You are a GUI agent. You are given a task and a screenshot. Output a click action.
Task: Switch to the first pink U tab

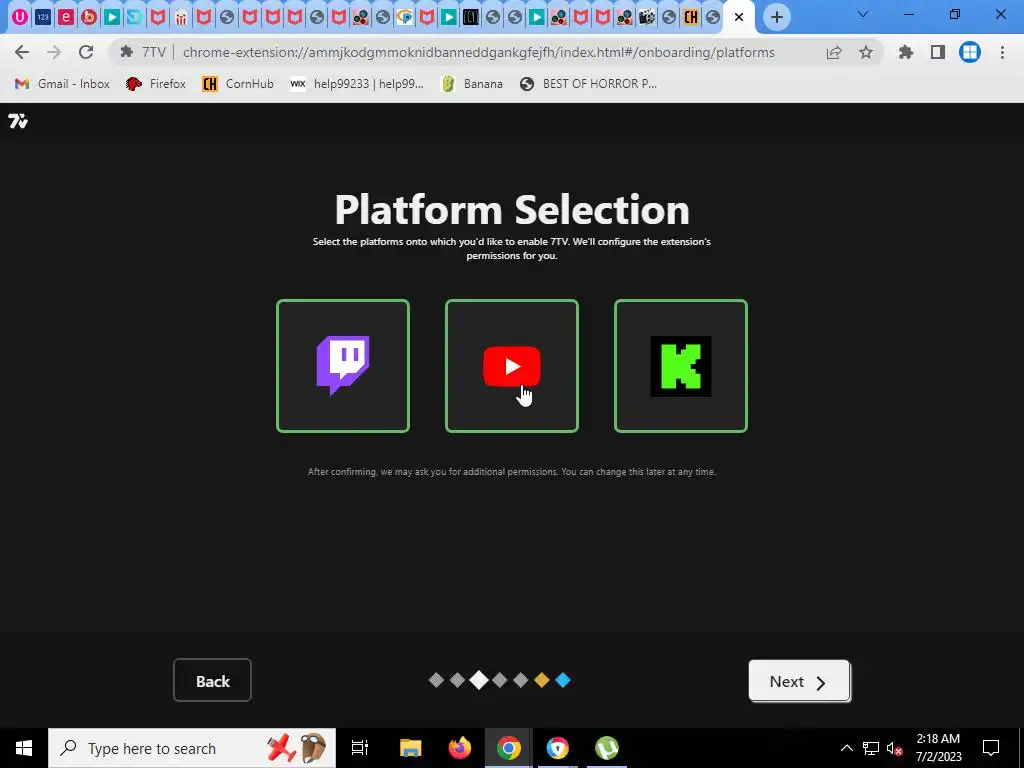[x=20, y=18]
